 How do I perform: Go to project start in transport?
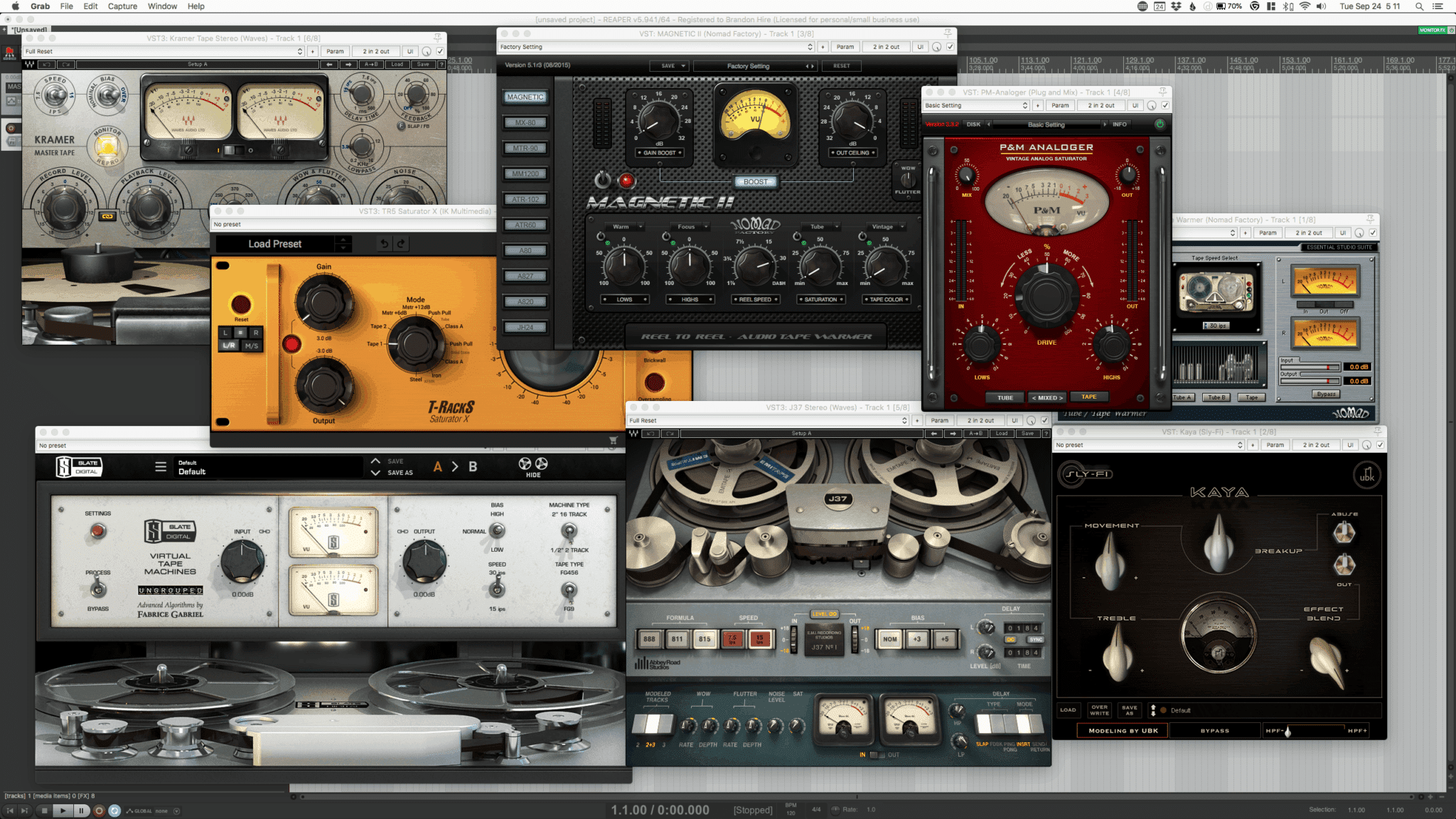10,810
